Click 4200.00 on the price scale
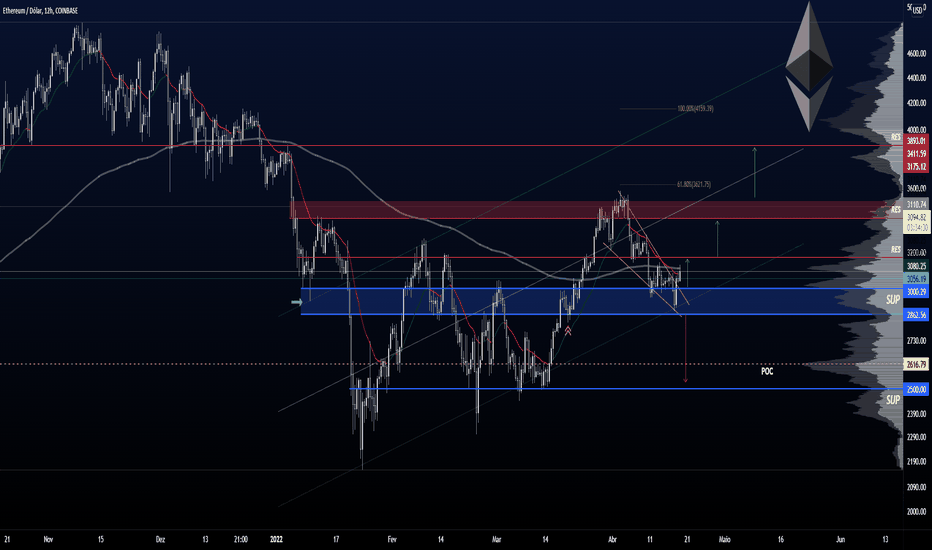The height and width of the screenshot is (550, 932). coord(917,103)
